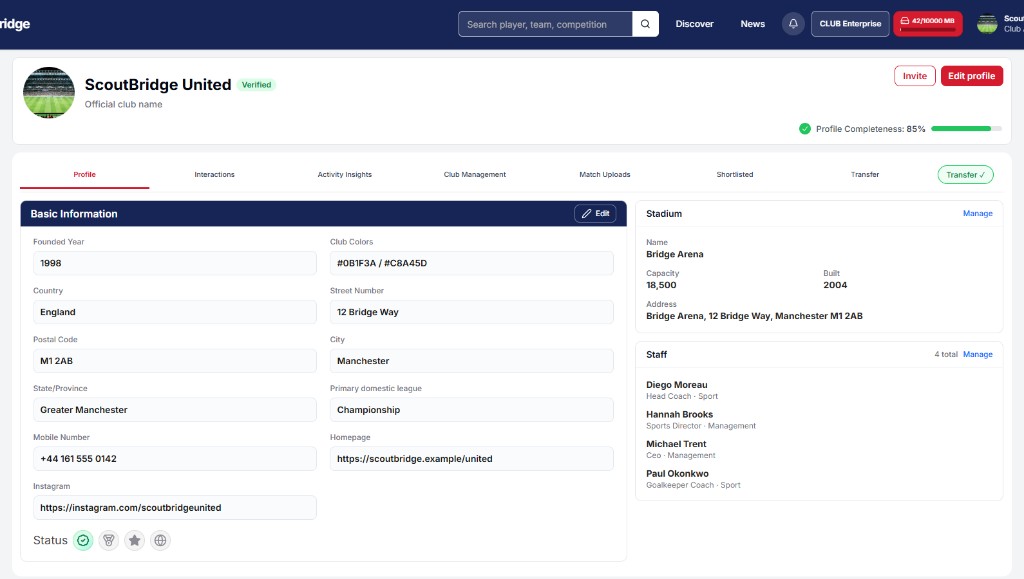This screenshot has width=1024, height=579.
Task: Select staff member Paul Okonkwo
Action: [677, 474]
